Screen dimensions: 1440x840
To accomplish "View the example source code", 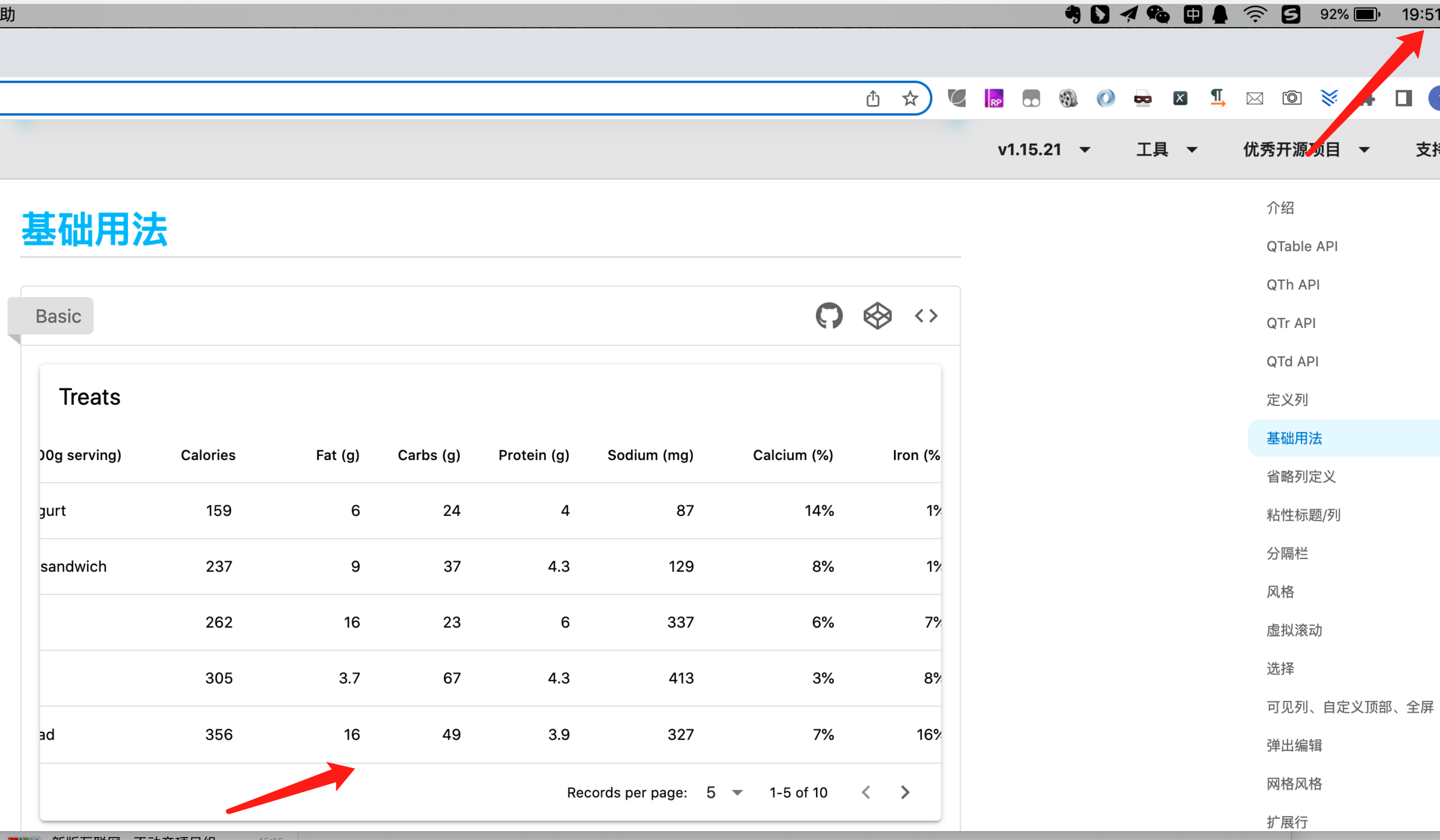I will pyautogui.click(x=926, y=315).
